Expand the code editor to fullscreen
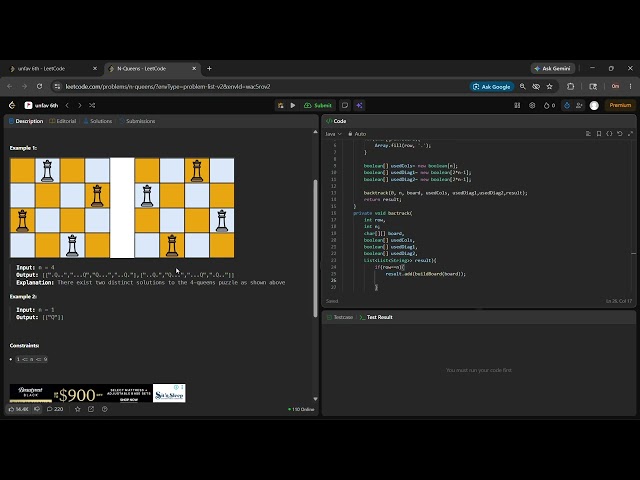640x480 pixels. click(630, 133)
